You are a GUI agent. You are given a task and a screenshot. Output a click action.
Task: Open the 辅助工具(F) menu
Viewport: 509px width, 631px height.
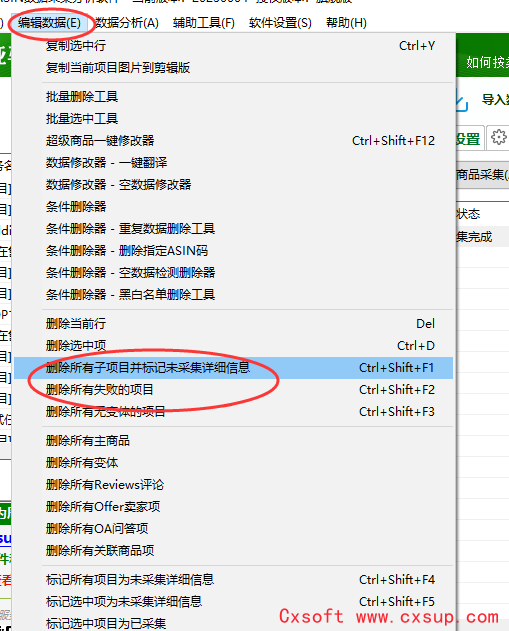coord(204,23)
